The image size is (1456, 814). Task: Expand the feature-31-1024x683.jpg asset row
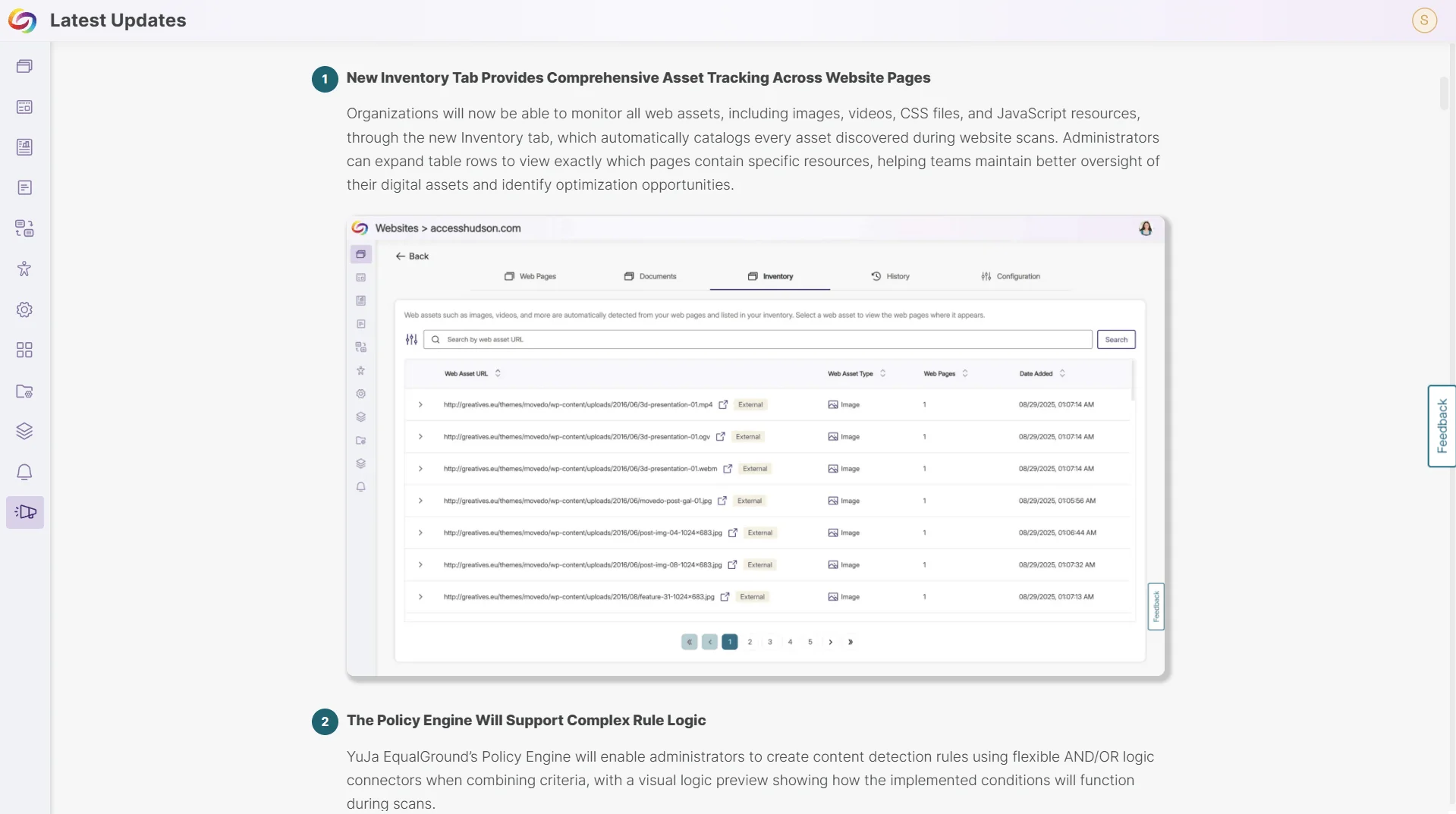coord(420,597)
